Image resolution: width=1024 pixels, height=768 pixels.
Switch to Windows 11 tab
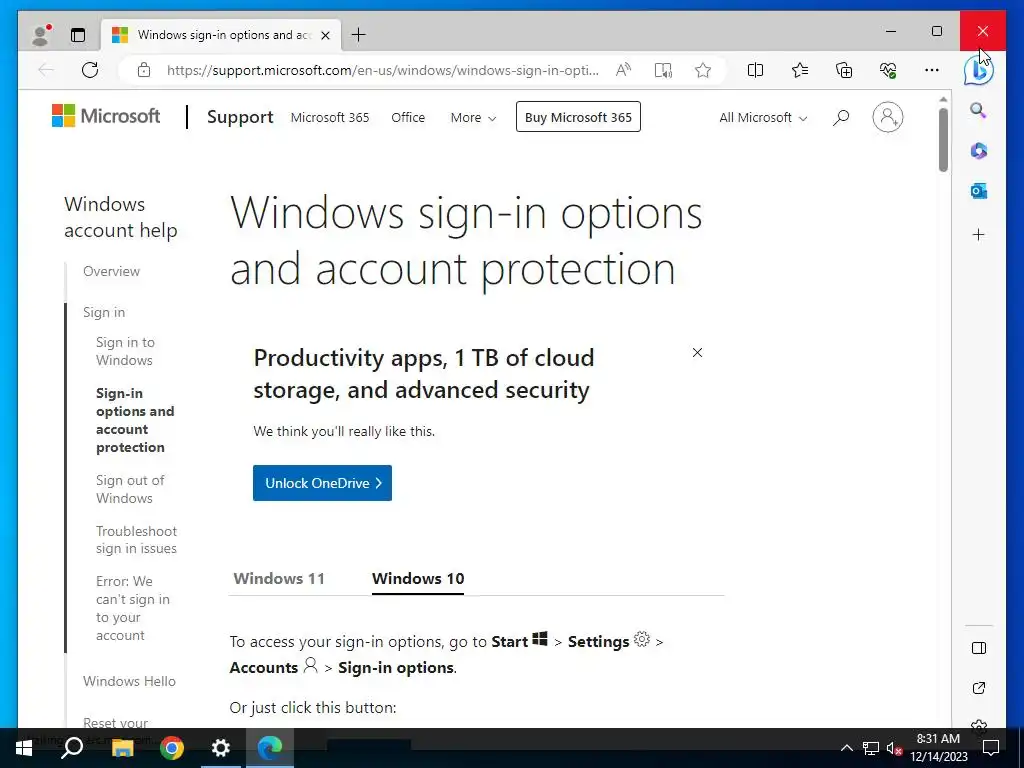[279, 579]
